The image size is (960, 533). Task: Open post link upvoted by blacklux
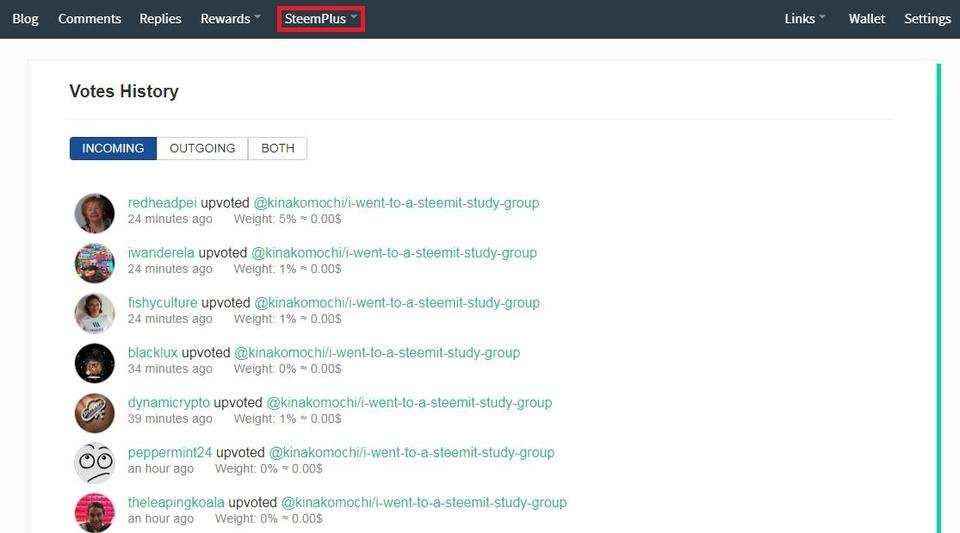point(377,352)
